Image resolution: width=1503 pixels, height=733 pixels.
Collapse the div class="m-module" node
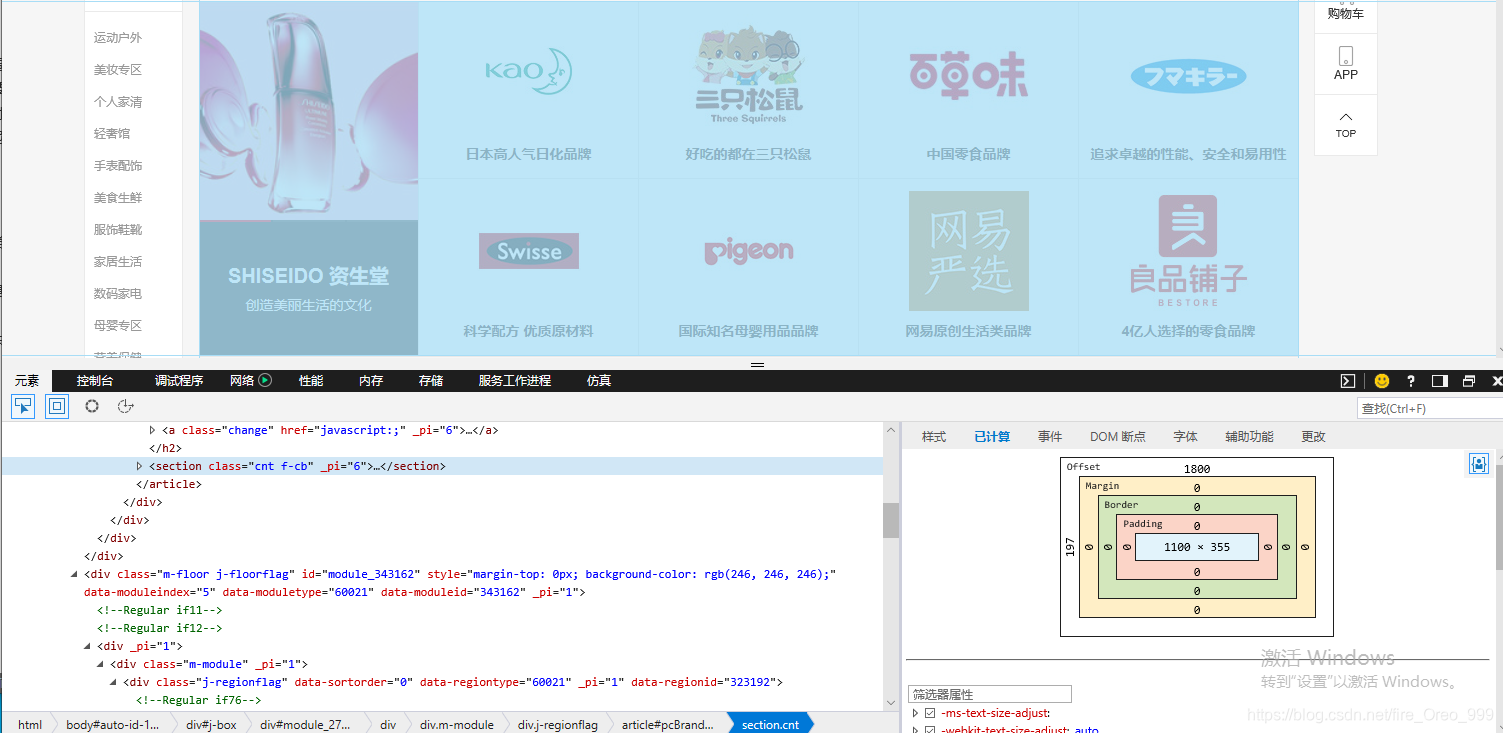point(100,664)
